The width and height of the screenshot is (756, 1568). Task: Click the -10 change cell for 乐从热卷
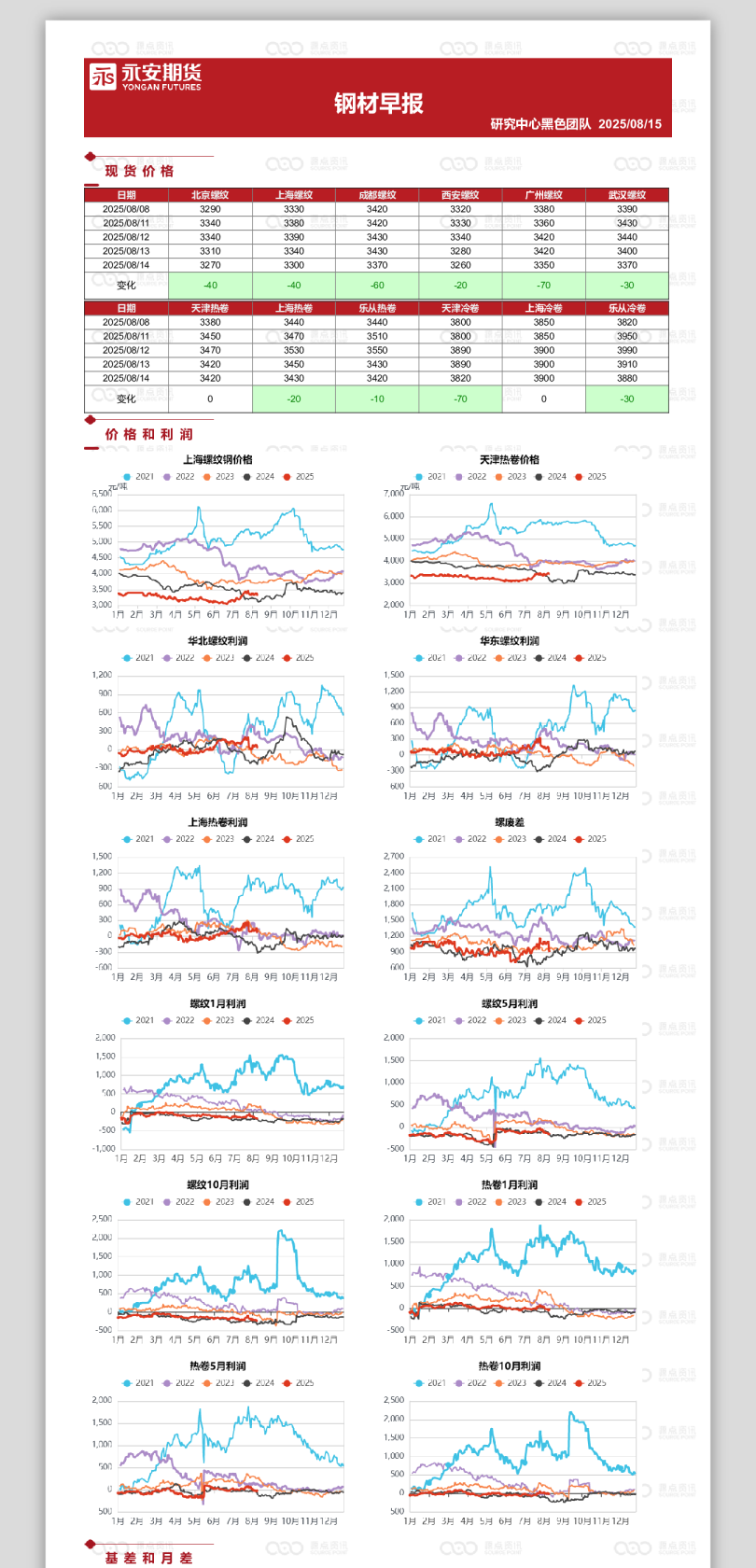pos(377,399)
